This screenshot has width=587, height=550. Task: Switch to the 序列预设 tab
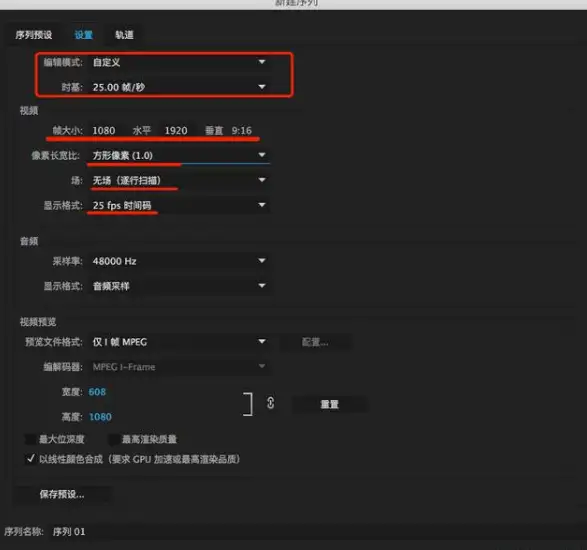coord(34,35)
